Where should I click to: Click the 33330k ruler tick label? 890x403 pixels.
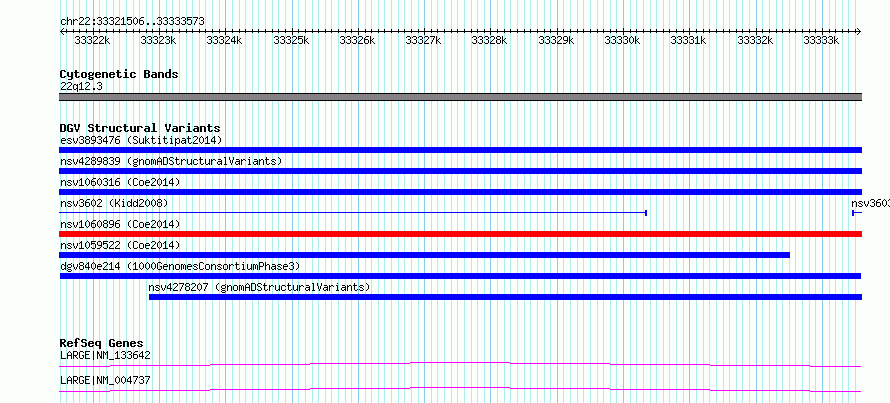pos(623,40)
